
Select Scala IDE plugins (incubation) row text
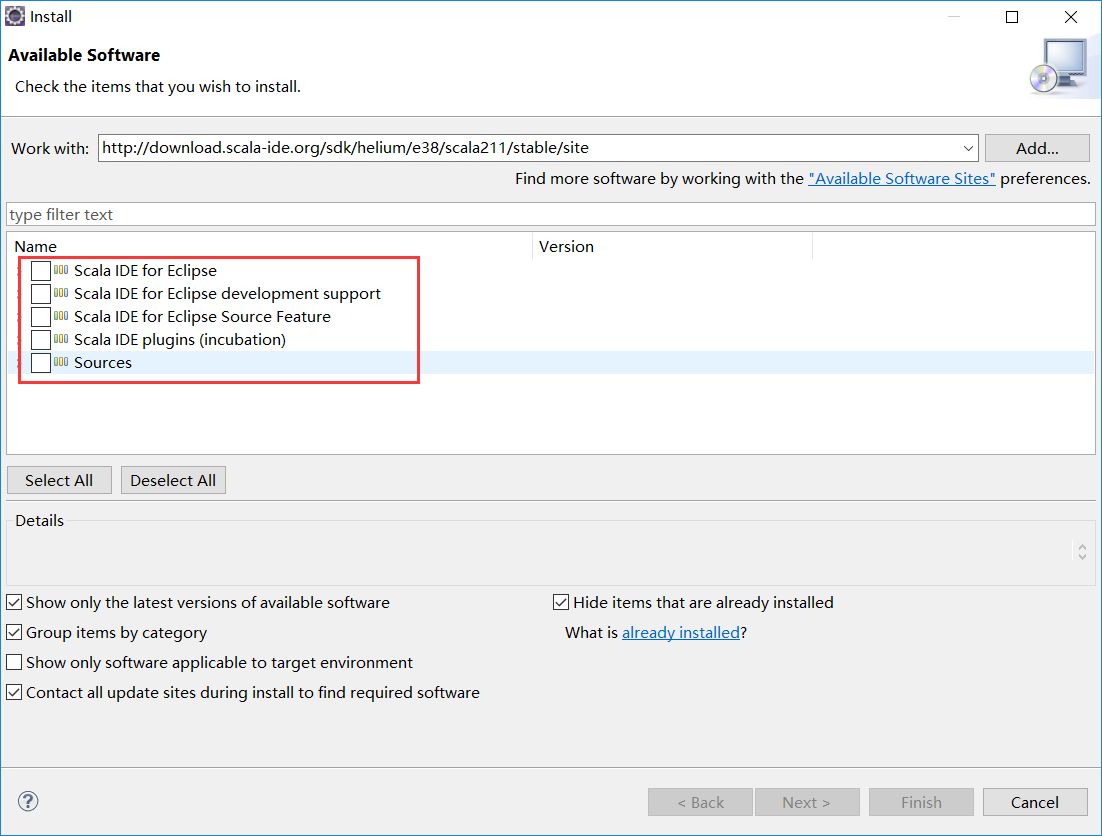pyautogui.click(x=180, y=339)
